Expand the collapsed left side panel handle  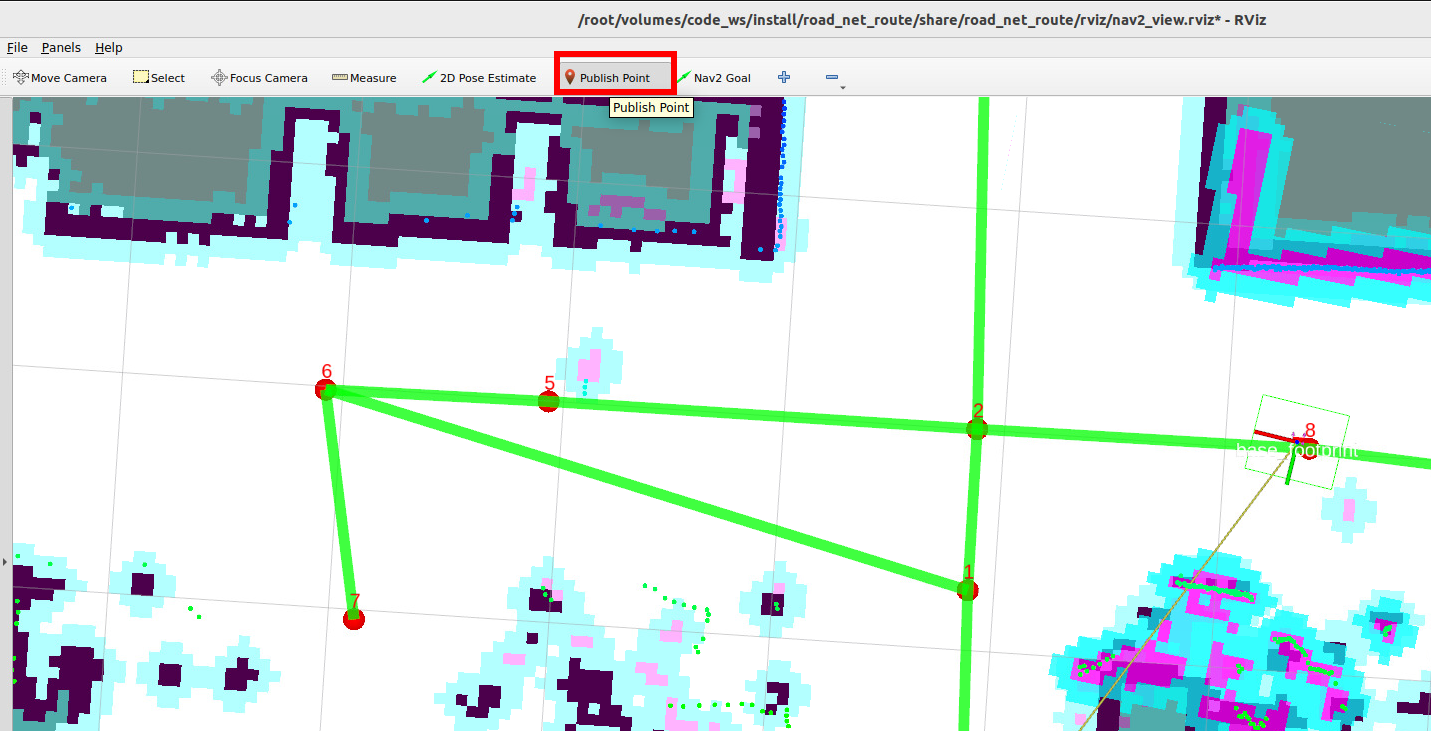coord(5,562)
